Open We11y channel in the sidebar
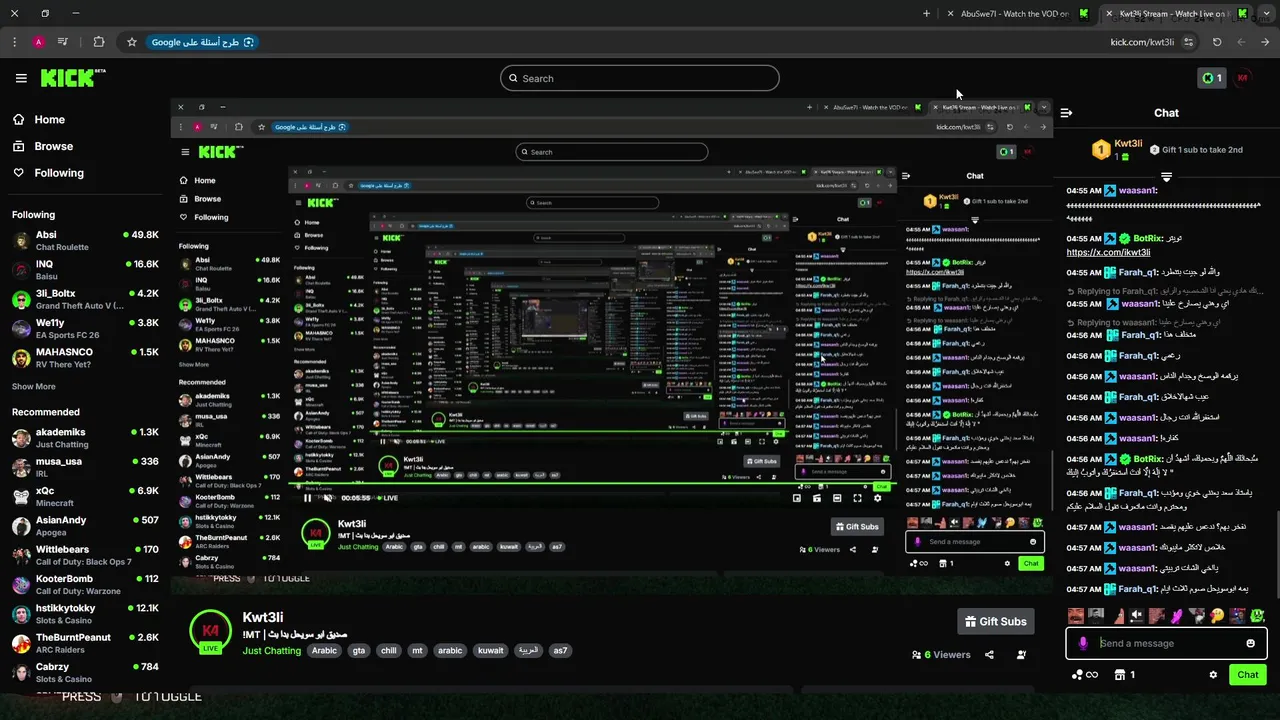This screenshot has width=1280, height=720. tap(85, 328)
